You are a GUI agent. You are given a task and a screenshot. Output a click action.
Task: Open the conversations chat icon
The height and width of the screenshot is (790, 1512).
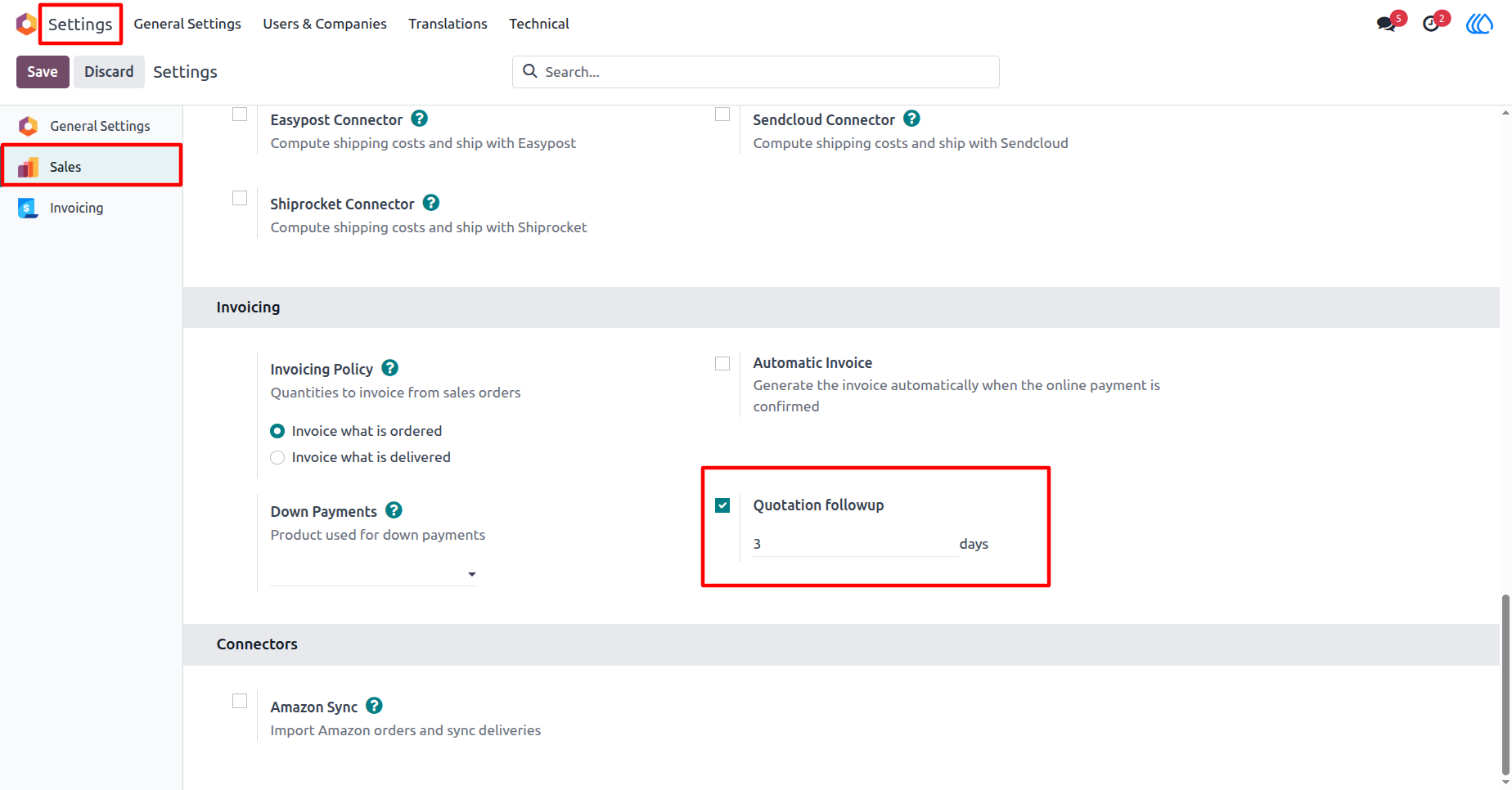(1386, 24)
